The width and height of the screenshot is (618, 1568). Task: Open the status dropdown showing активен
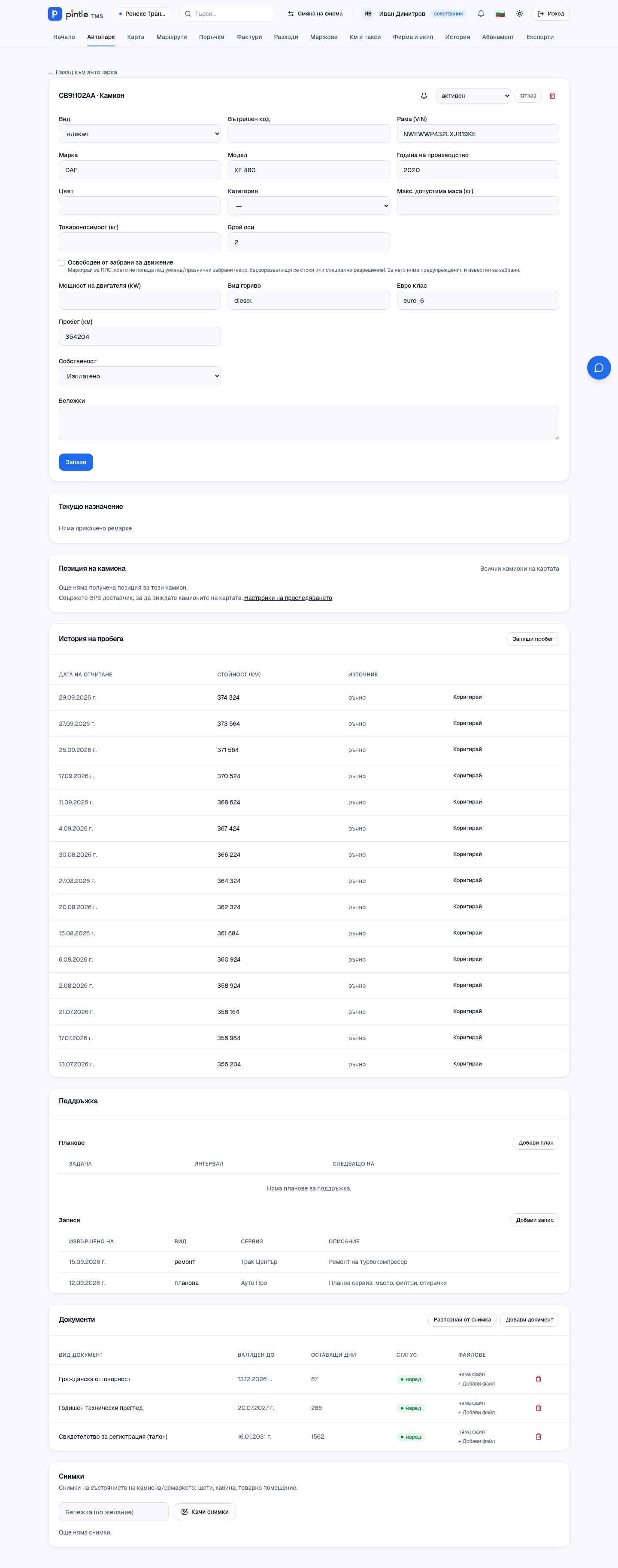(473, 96)
